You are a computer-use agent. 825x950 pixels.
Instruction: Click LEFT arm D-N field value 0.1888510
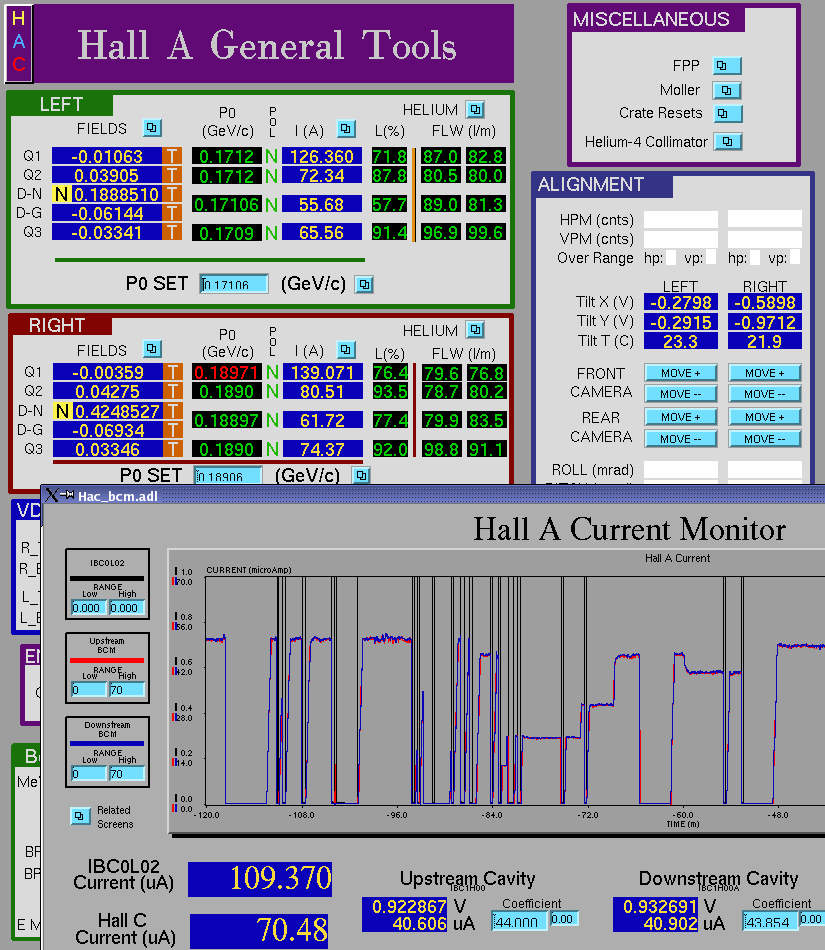[116, 194]
